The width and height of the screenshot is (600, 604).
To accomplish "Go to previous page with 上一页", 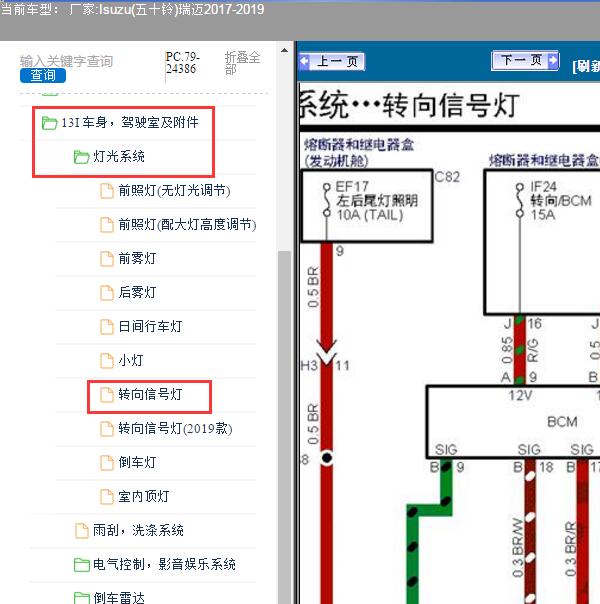I will click(332, 61).
